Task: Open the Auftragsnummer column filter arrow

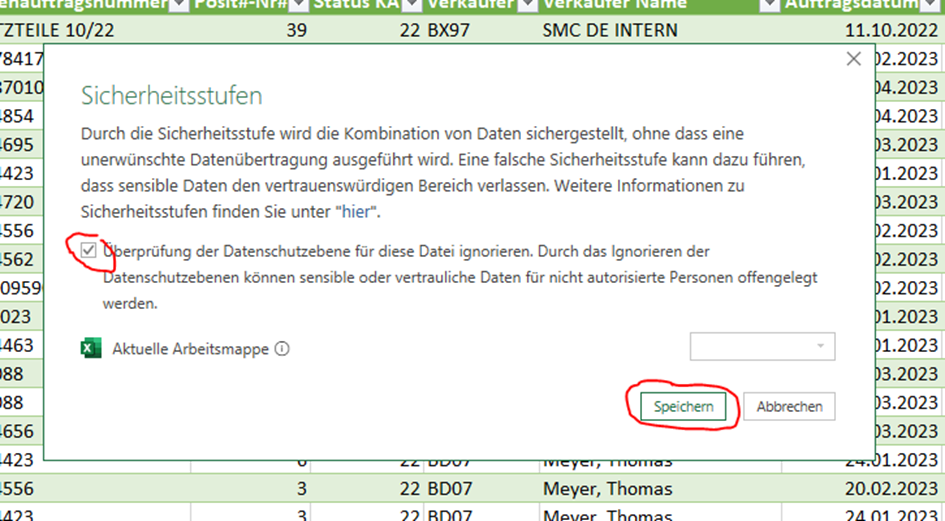Action: point(179,5)
